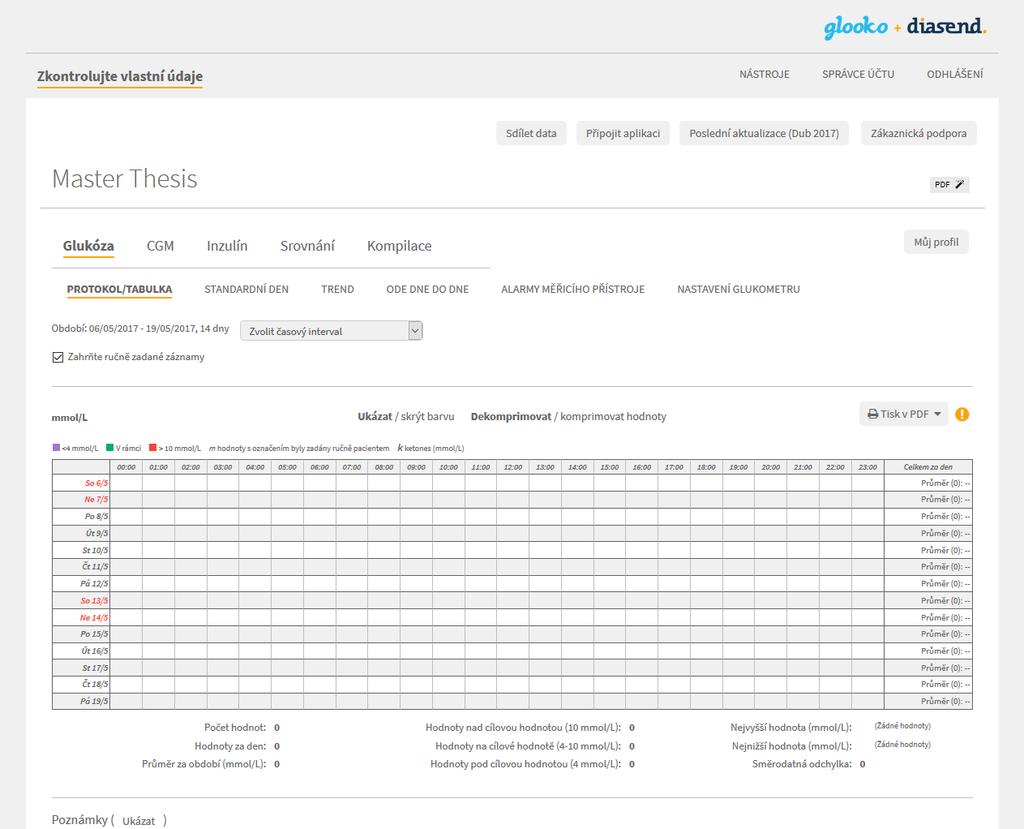The width and height of the screenshot is (1024, 829).
Task: Click the Ne 14/5 row label
Action: click(x=94, y=617)
